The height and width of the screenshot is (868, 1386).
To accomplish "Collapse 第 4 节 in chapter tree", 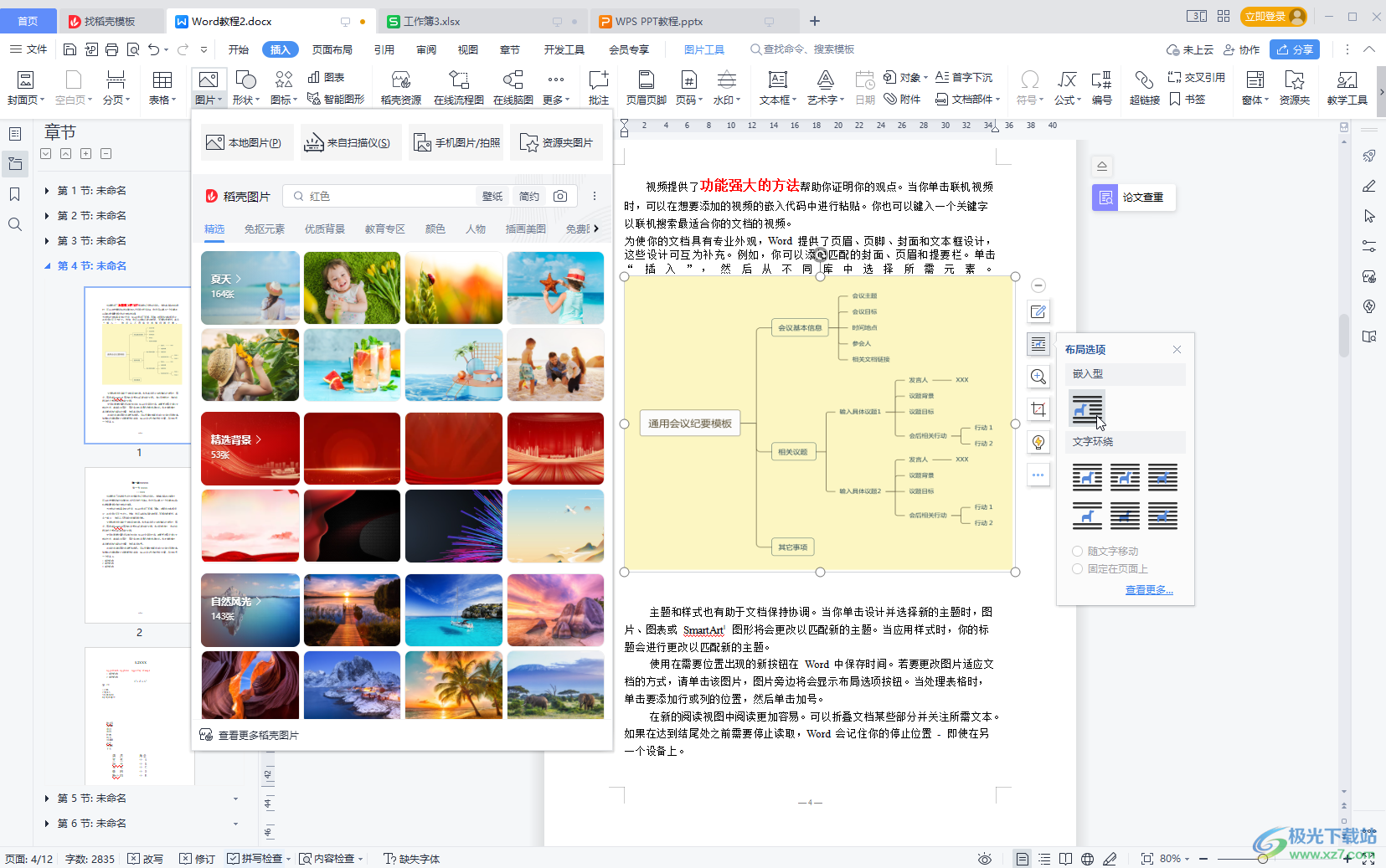I will tap(47, 266).
